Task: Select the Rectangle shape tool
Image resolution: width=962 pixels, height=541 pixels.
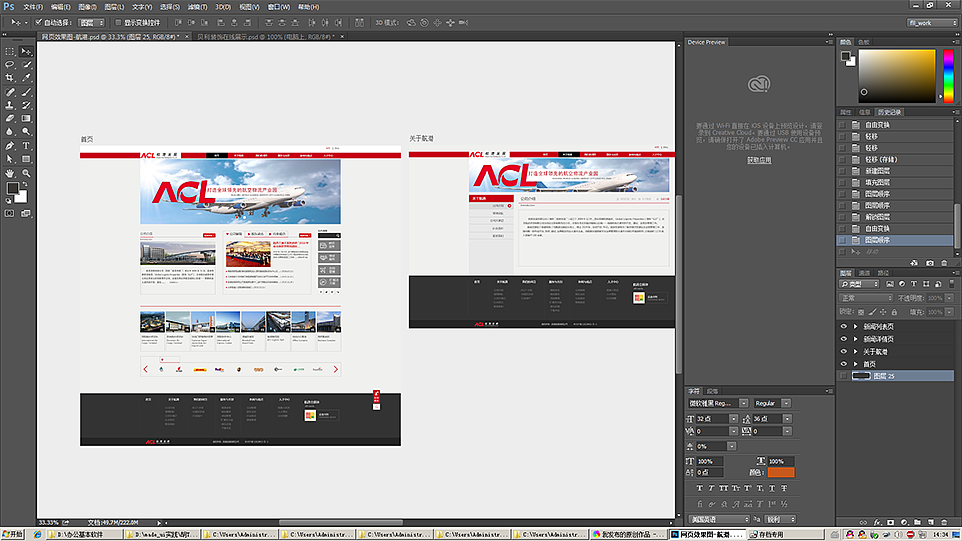Action: click(26, 159)
